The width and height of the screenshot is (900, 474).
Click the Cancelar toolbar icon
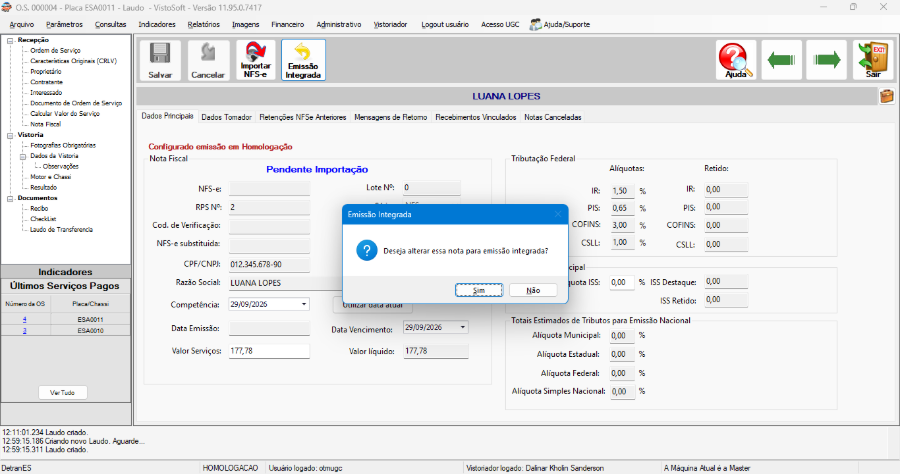pyautogui.click(x=208, y=60)
